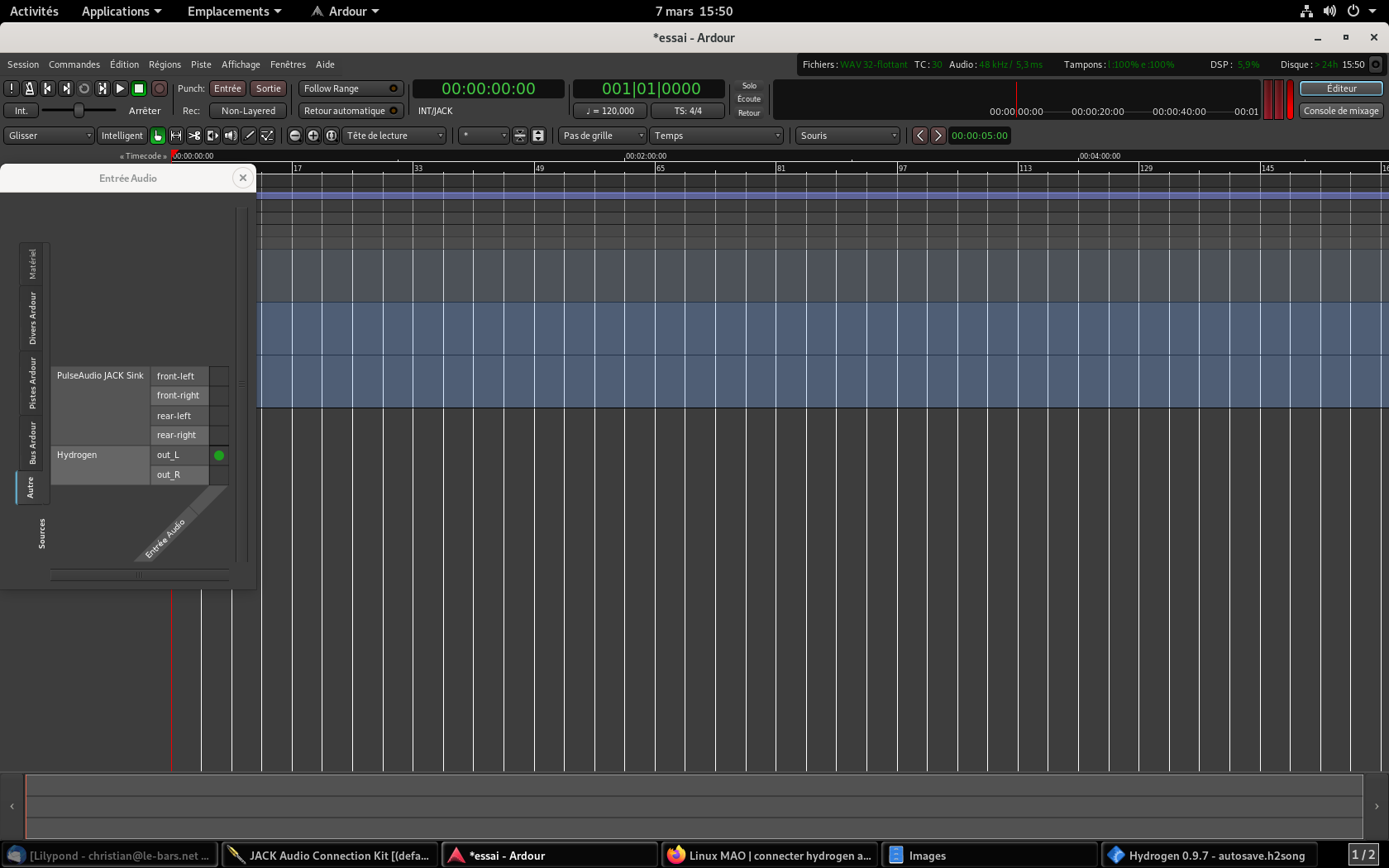Toggle Retour (feedback) indicator
The image size is (1389, 868).
749,113
